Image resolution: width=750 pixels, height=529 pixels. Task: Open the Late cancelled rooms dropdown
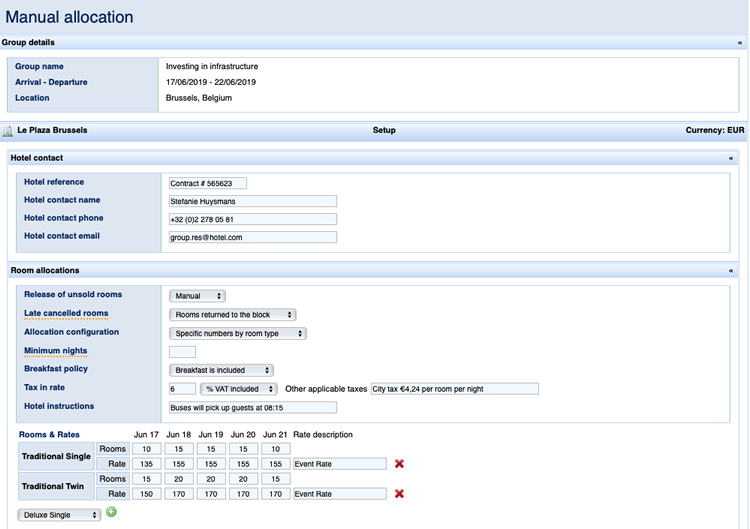[x=232, y=315]
